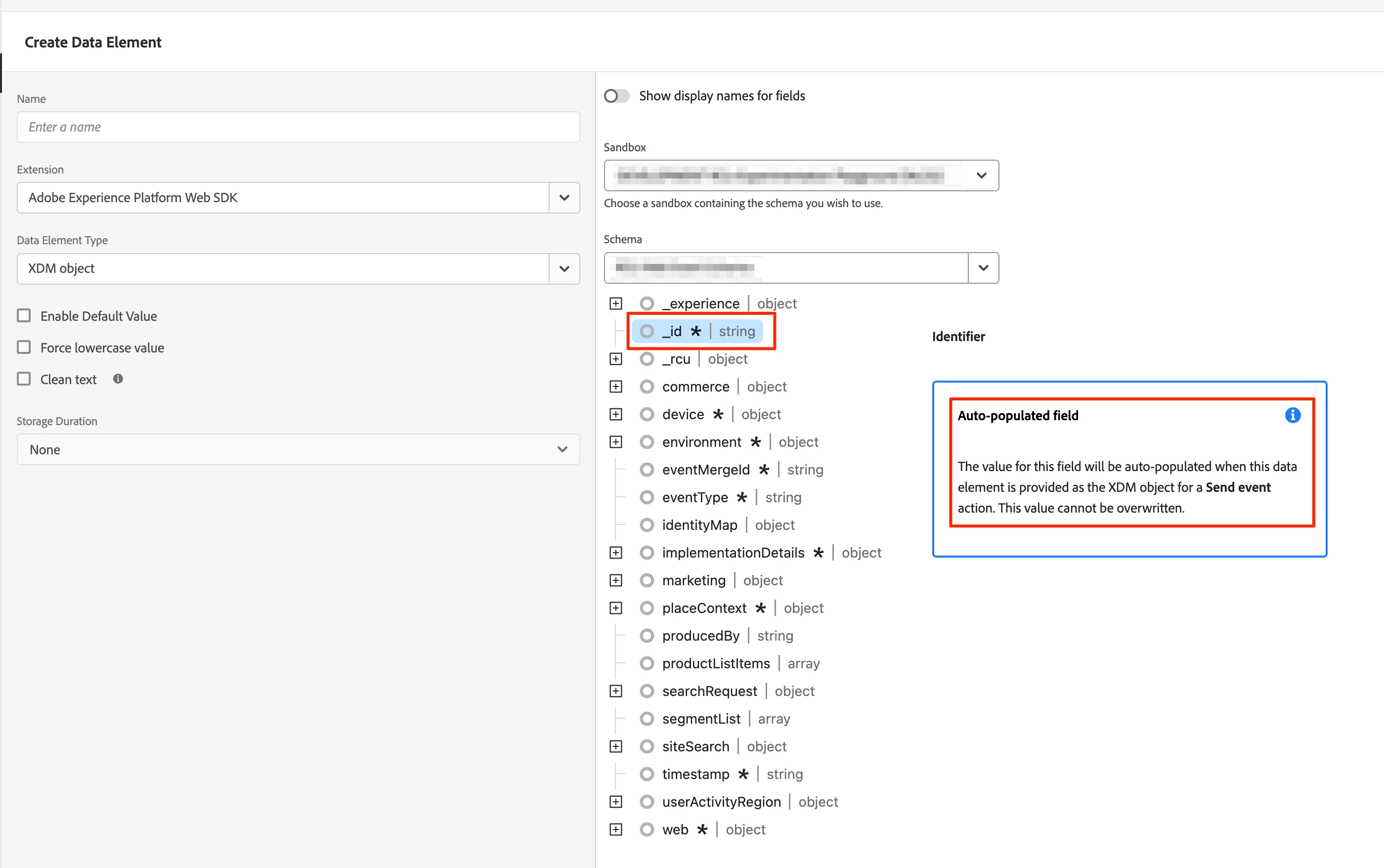Expand the searchRequest object node
The image size is (1384, 868).
click(616, 691)
